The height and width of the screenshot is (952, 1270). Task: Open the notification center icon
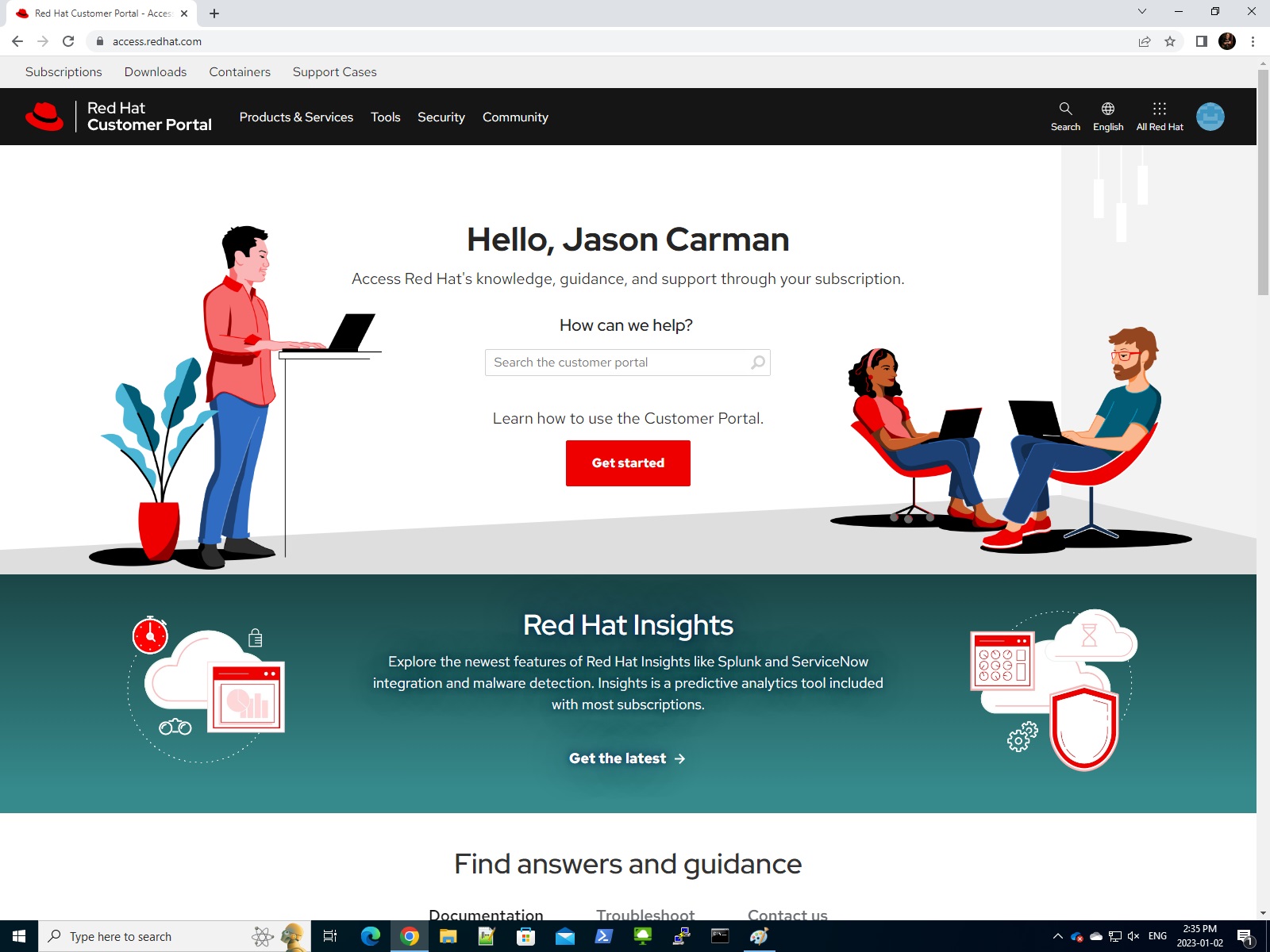[x=1245, y=937]
